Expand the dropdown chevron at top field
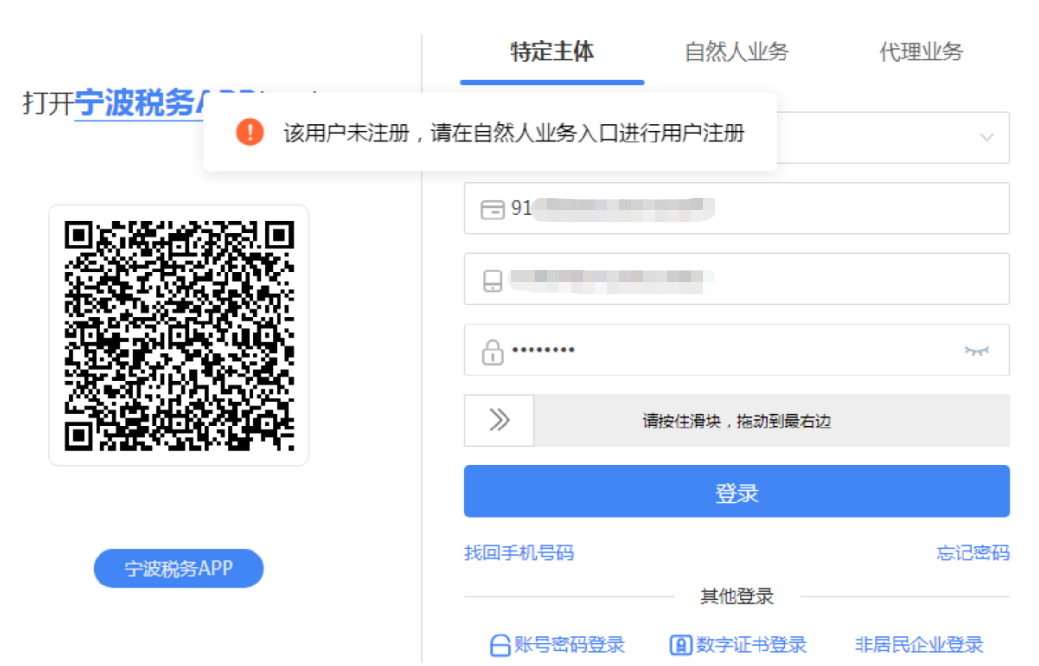The image size is (1039, 666). click(x=987, y=138)
